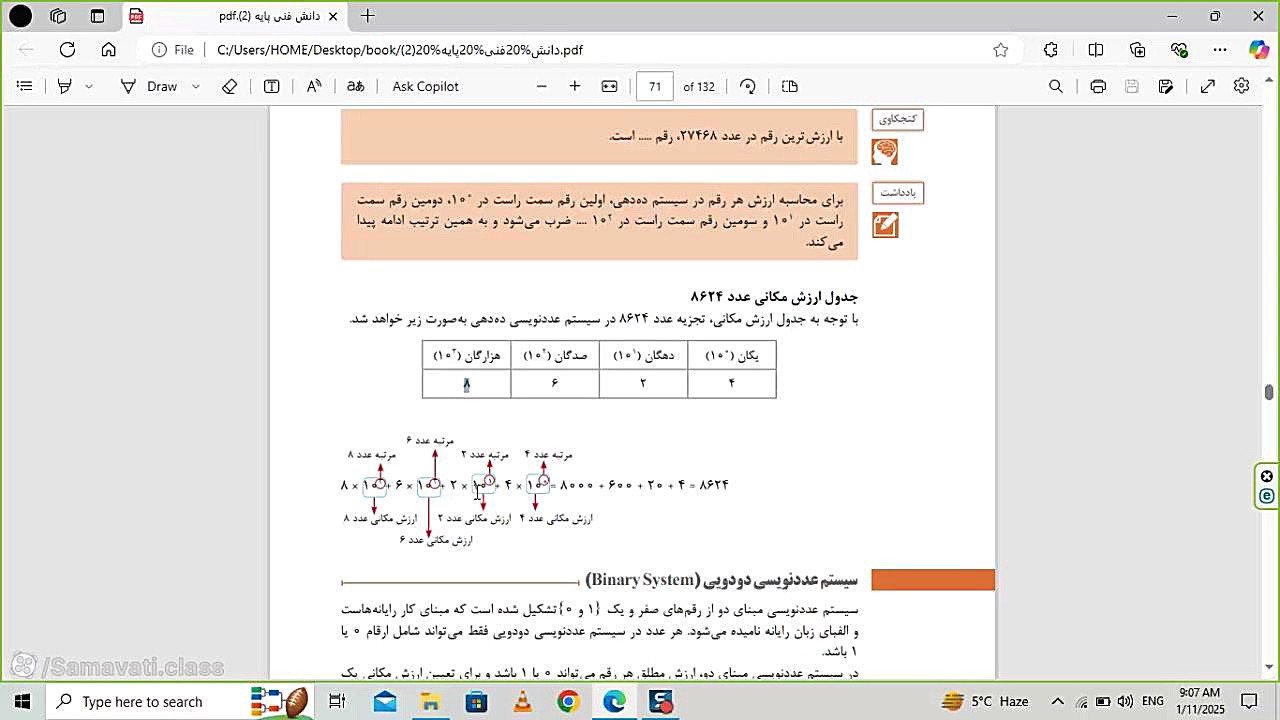Select the Erase tool
Viewport: 1280px width, 720px height.
pos(229,86)
